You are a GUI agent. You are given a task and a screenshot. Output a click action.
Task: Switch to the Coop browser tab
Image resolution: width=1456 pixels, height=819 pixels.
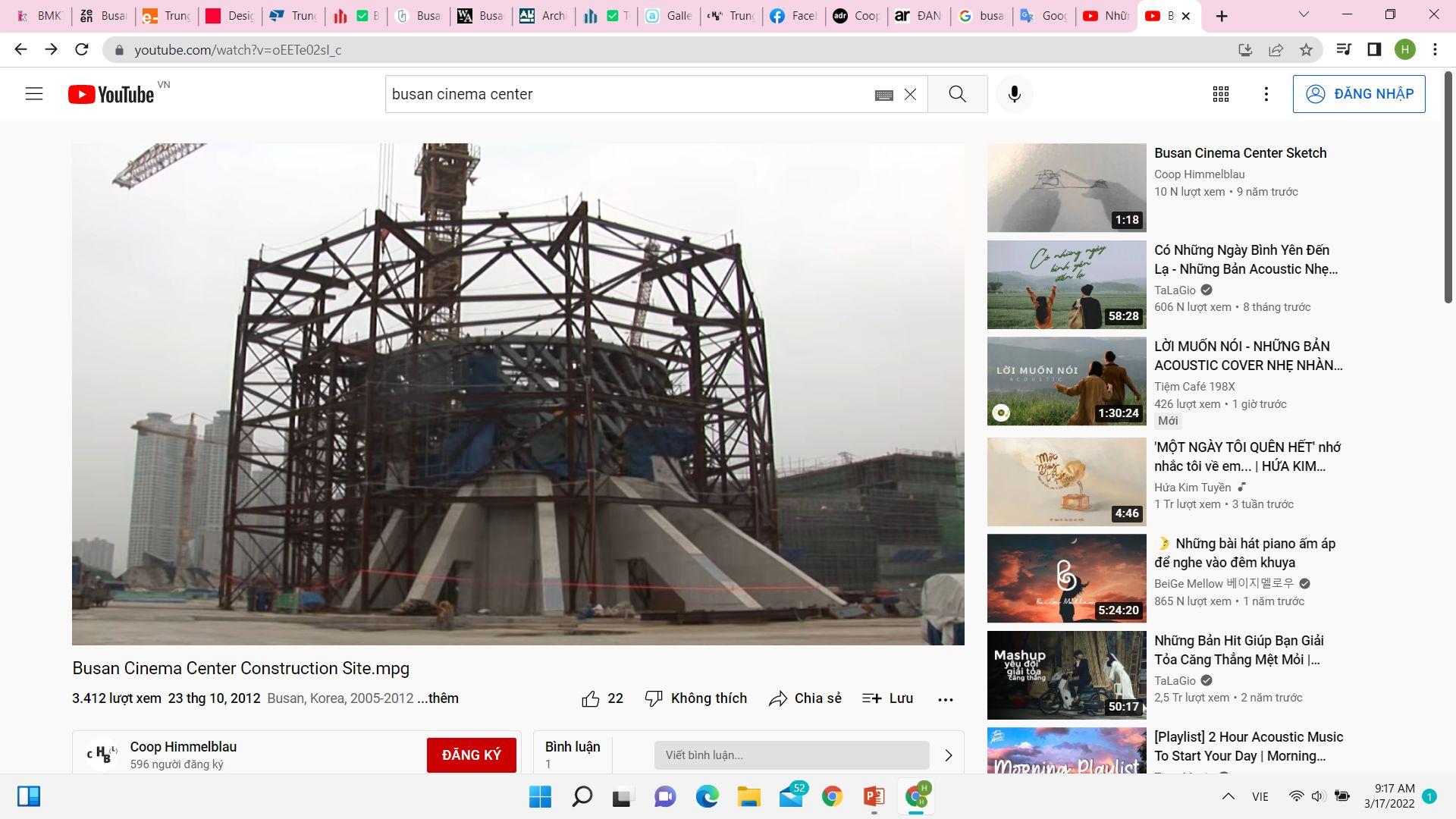pyautogui.click(x=855, y=16)
